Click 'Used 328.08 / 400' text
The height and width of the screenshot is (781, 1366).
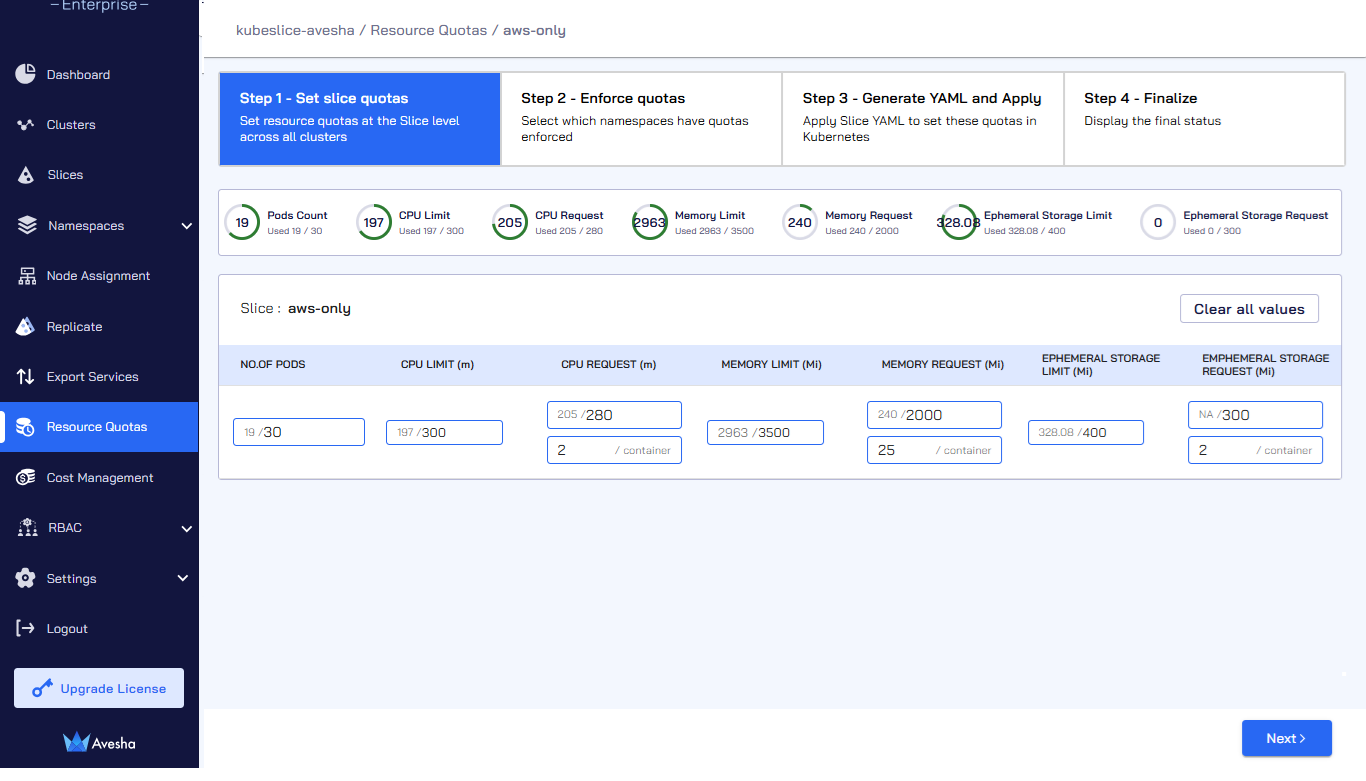(1024, 231)
